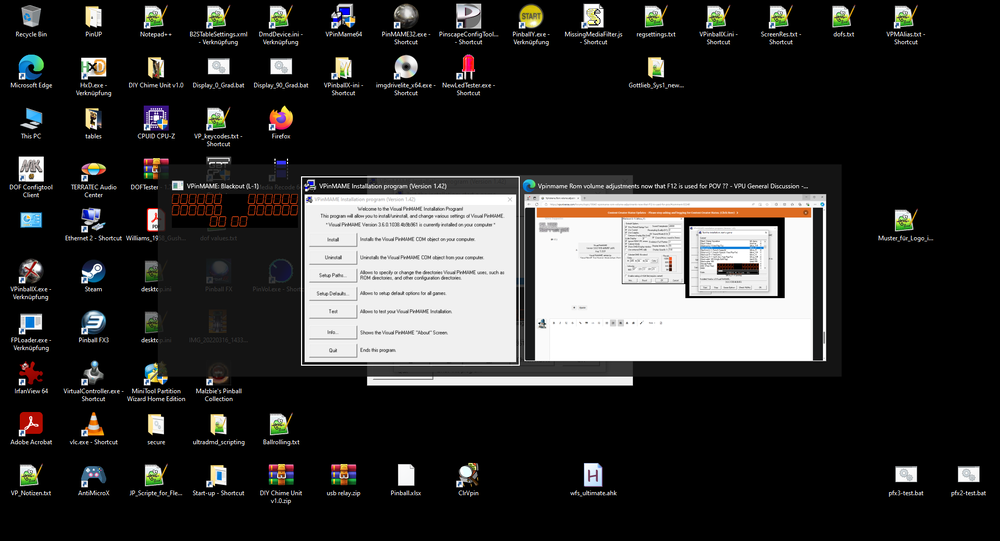Open the ScreenRes.txt shortcut
1000x541 pixels.
[781, 17]
